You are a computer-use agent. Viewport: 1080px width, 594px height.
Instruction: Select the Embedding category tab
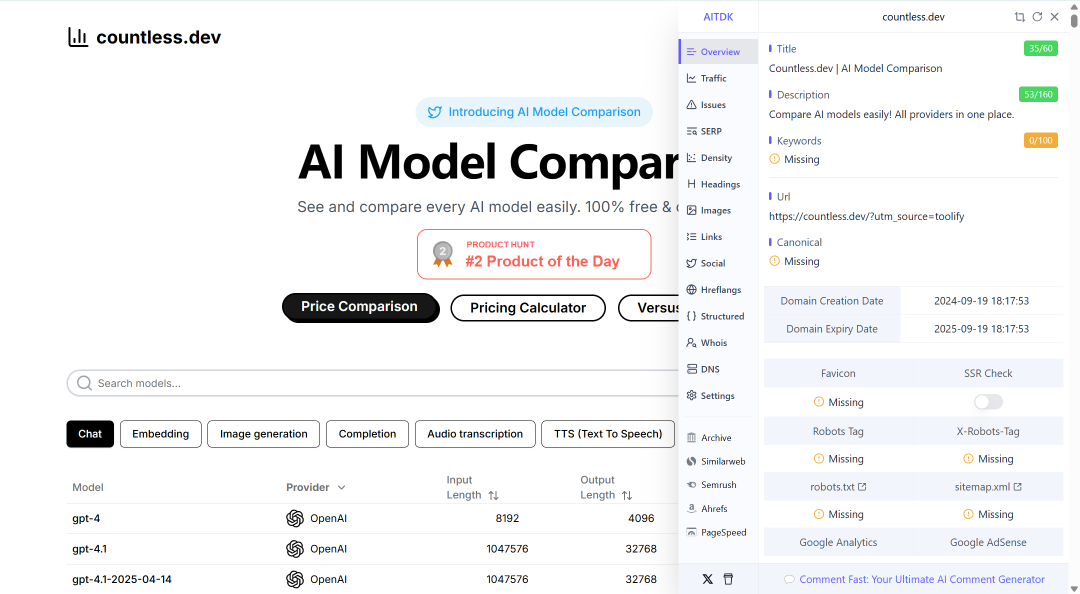160,434
